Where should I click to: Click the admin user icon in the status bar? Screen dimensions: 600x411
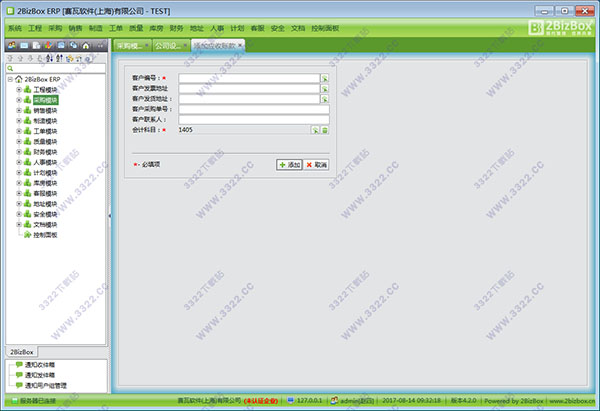click(334, 400)
